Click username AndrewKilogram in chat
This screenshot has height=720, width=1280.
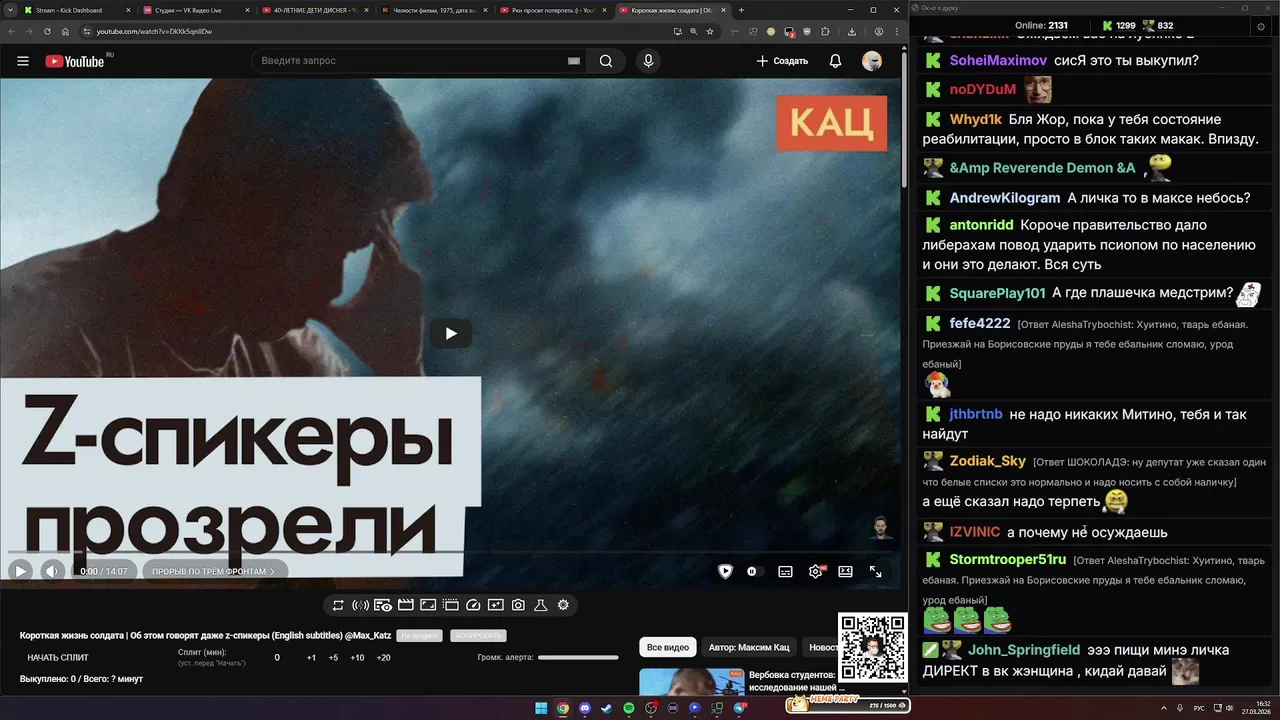pos(1005,198)
